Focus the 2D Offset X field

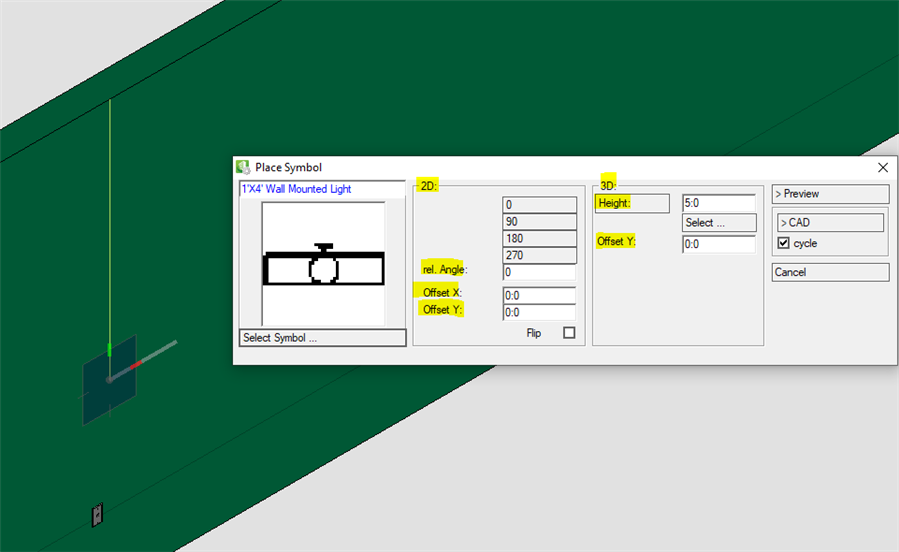point(540,295)
